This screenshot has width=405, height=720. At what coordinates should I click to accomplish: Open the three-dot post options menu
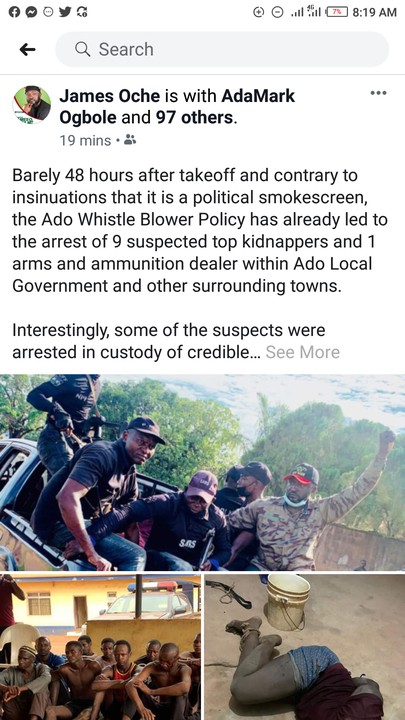click(378, 93)
